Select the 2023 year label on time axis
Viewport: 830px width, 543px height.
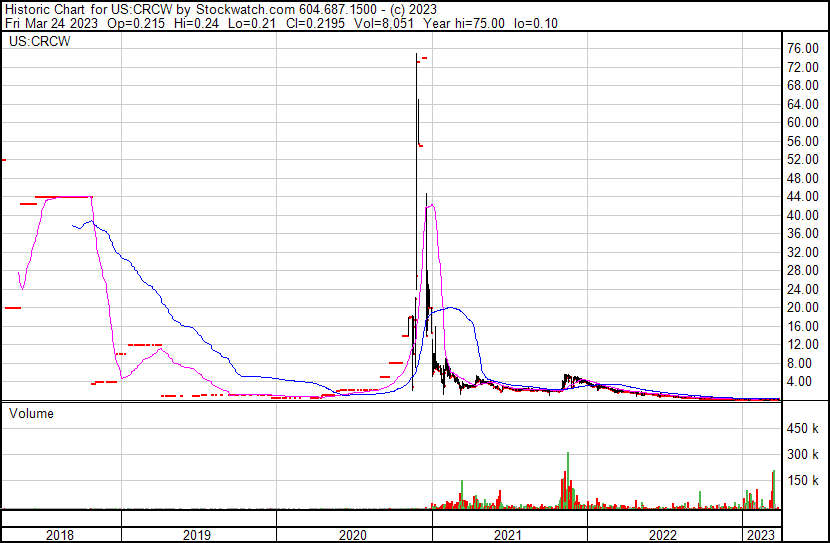click(762, 535)
